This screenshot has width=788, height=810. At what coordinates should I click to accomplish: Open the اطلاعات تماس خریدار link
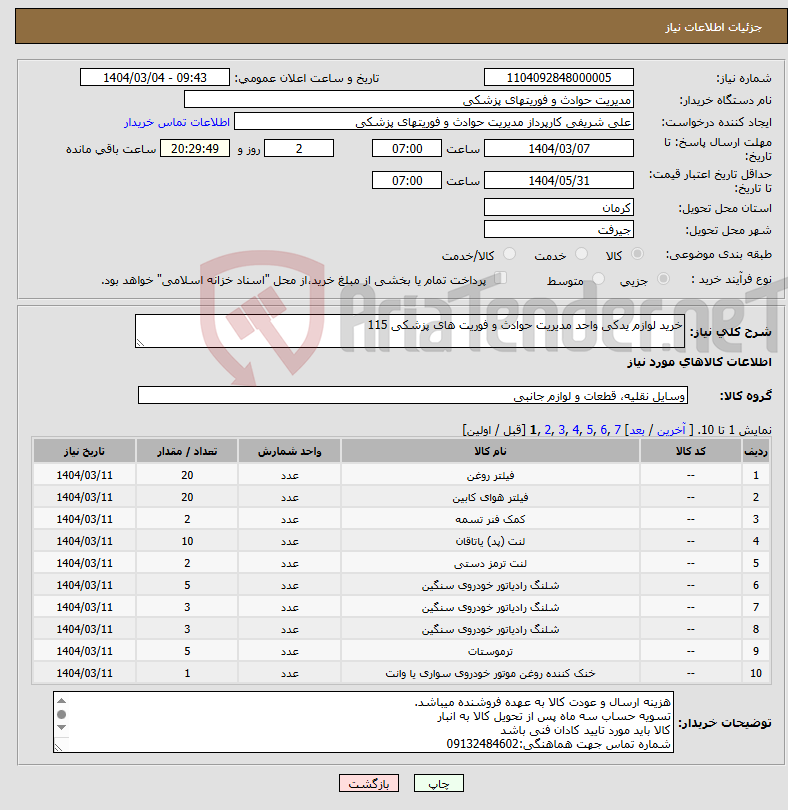[x=177, y=122]
